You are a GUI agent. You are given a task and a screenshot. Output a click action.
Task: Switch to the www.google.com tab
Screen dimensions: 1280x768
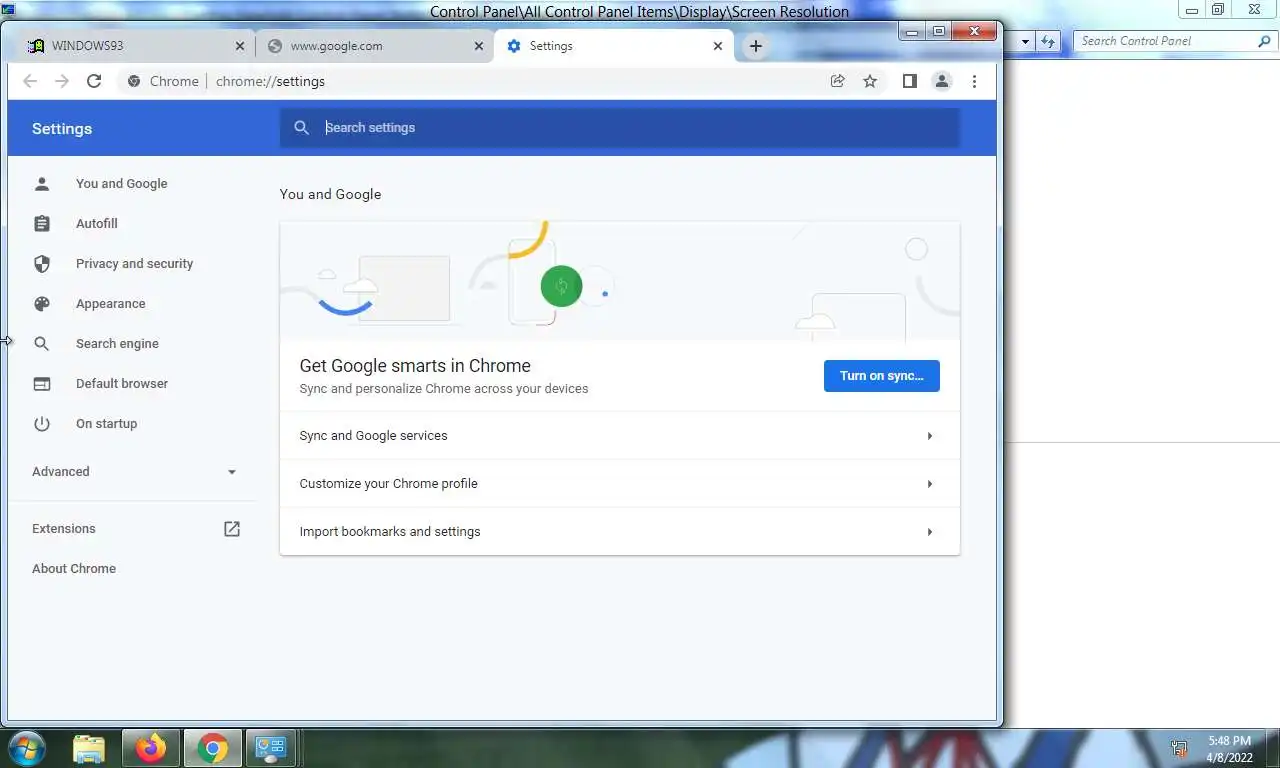375,46
